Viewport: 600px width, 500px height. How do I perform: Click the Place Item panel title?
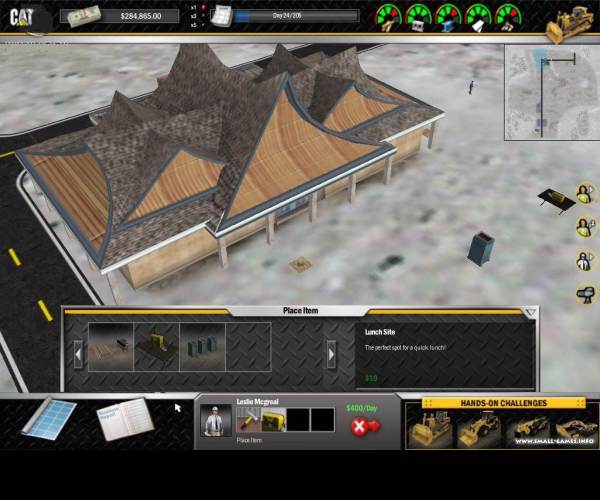tap(300, 311)
